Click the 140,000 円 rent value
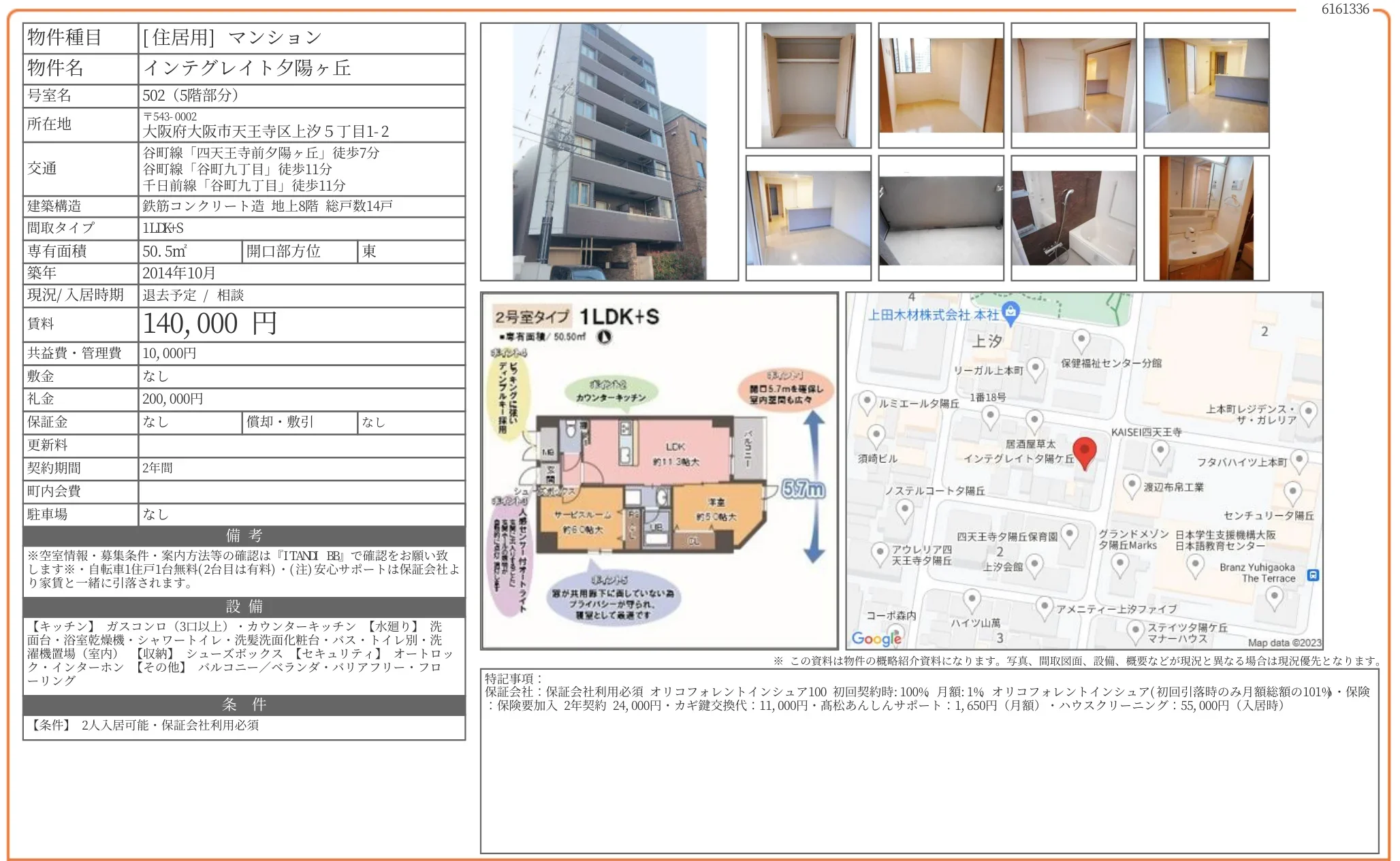This screenshot has height=861, width=1400. pos(210,324)
